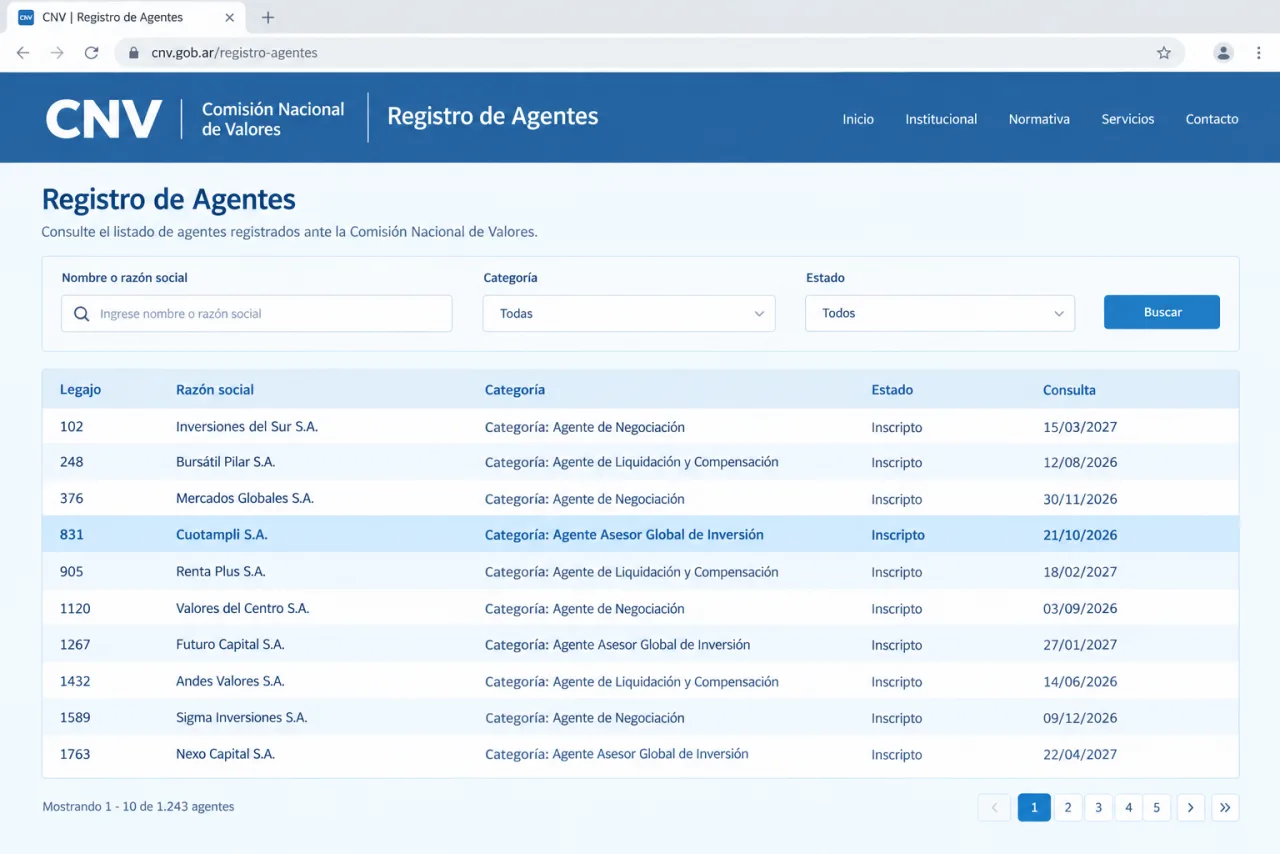Go to results page 3
1280x854 pixels.
(1098, 807)
